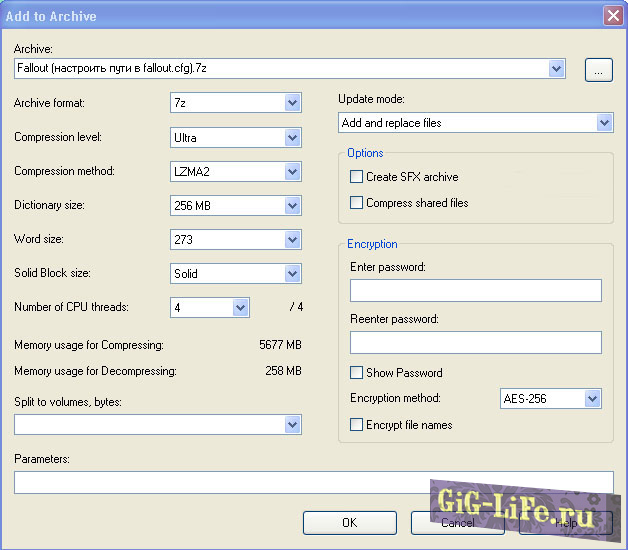The image size is (628, 550).
Task: Expand the Archive format dropdown
Action: click(x=292, y=103)
